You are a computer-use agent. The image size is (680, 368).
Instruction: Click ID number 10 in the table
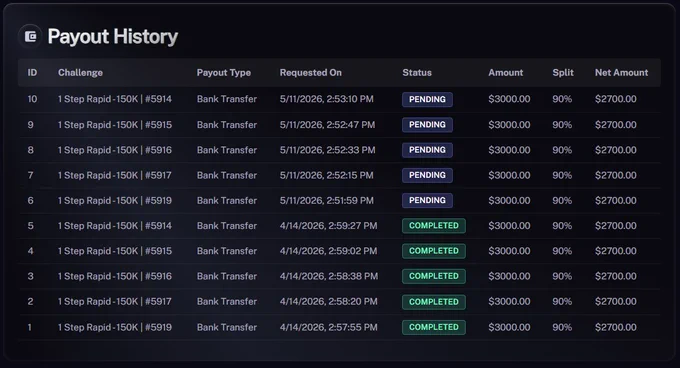pyautogui.click(x=33, y=99)
